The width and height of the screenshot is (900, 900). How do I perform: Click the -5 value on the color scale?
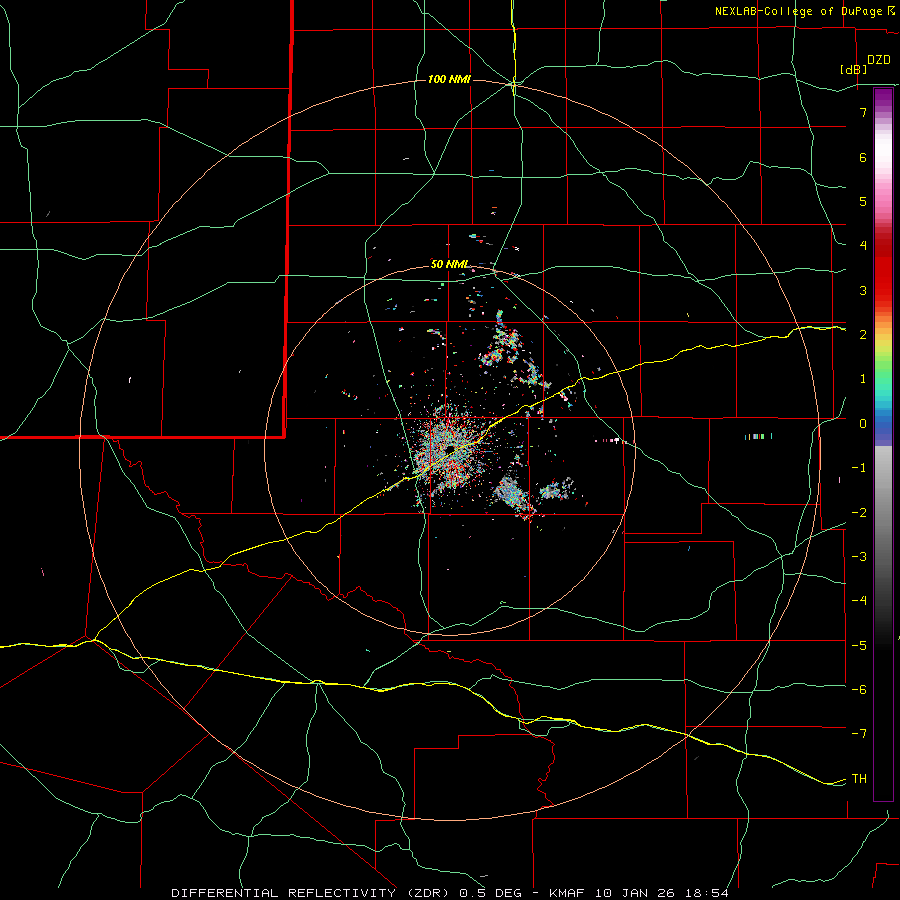(859, 646)
